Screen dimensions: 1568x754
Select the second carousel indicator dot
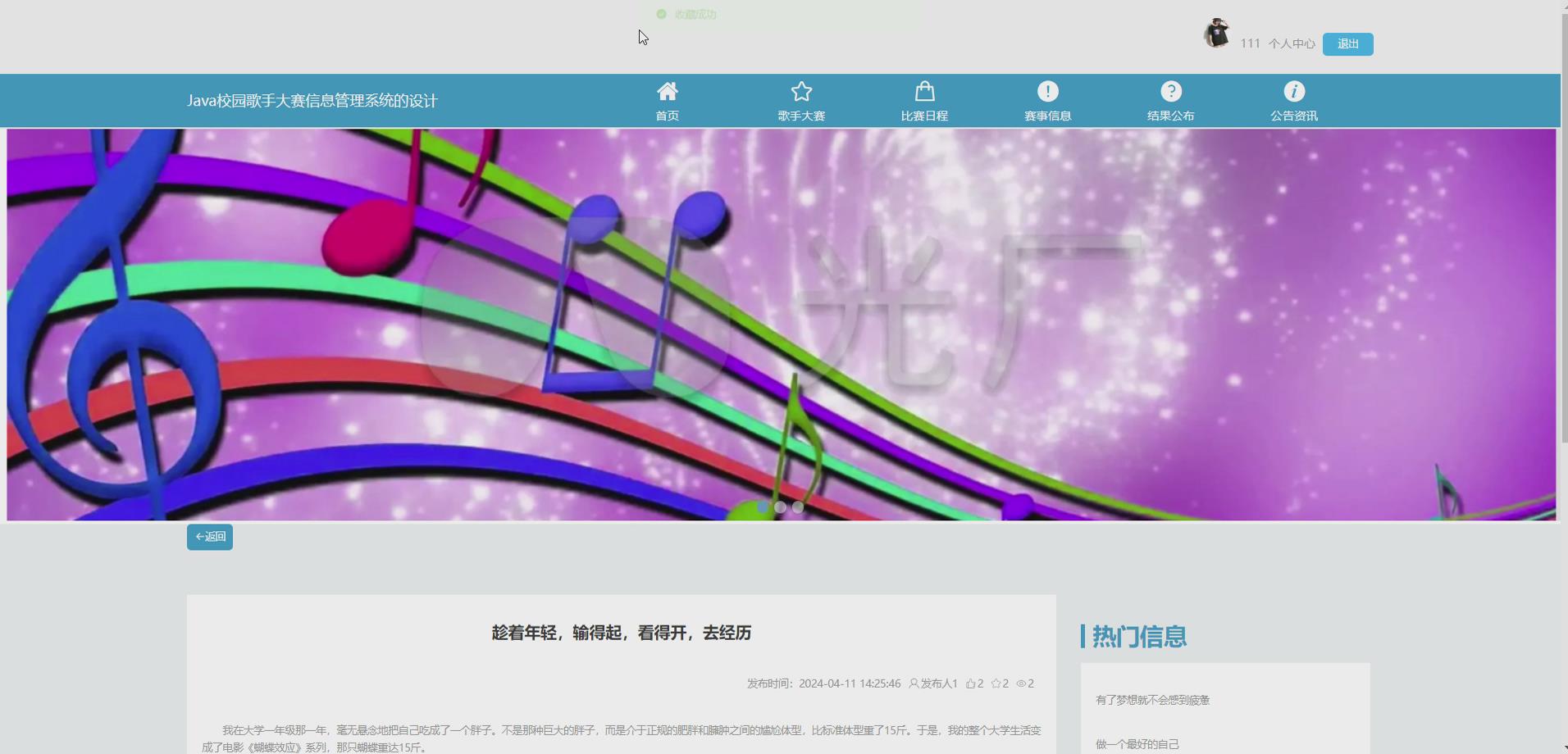pyautogui.click(x=780, y=507)
